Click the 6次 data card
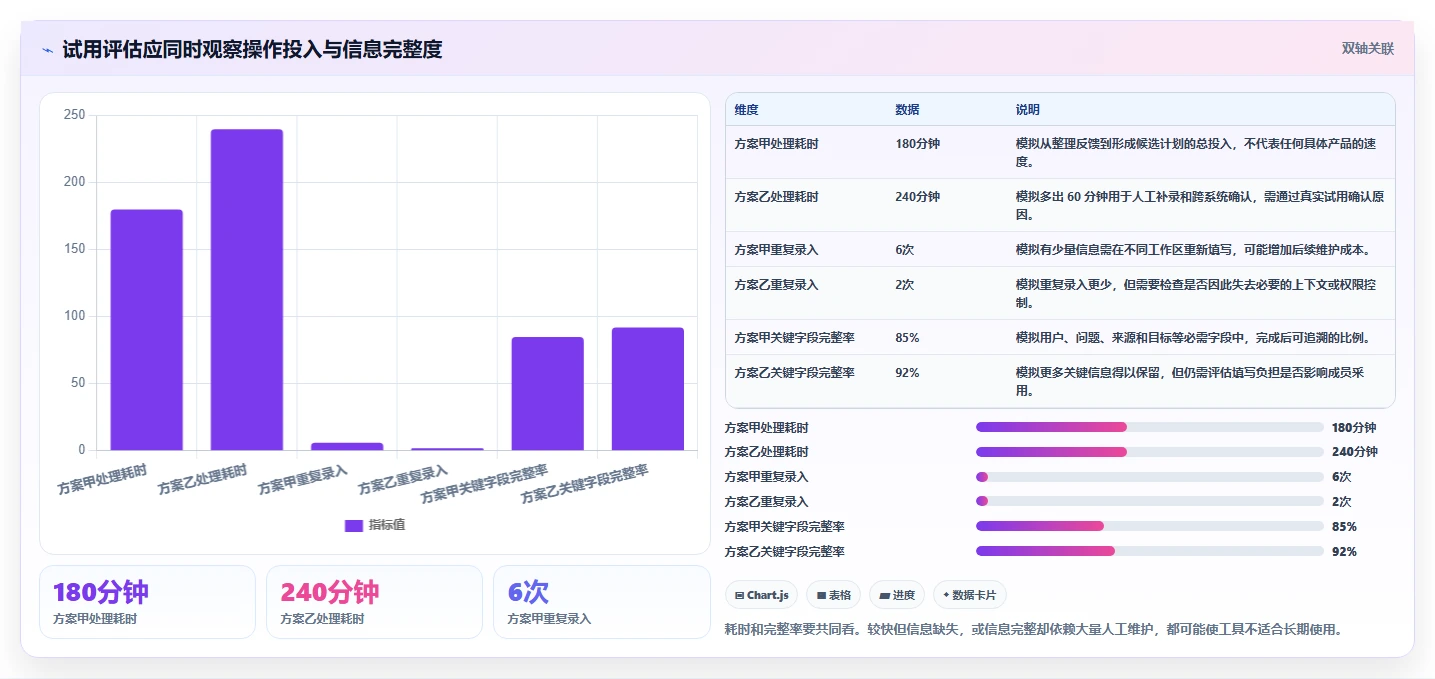Screen dimensions: 1435x679 coord(601,602)
